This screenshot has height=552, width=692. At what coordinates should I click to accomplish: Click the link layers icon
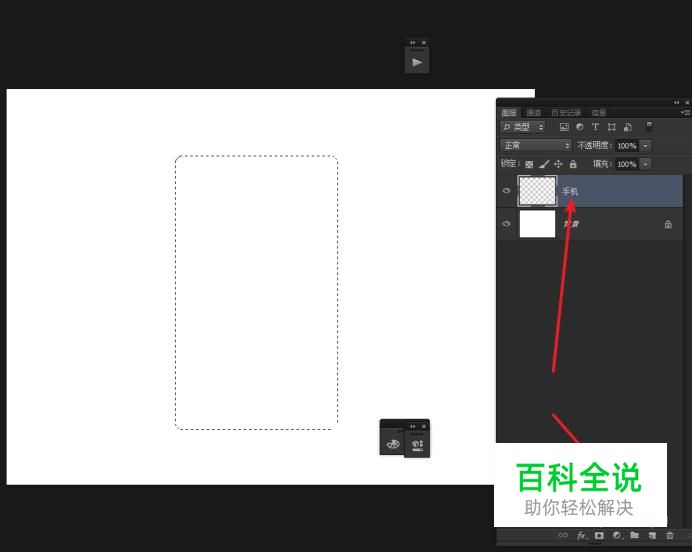pyautogui.click(x=563, y=535)
